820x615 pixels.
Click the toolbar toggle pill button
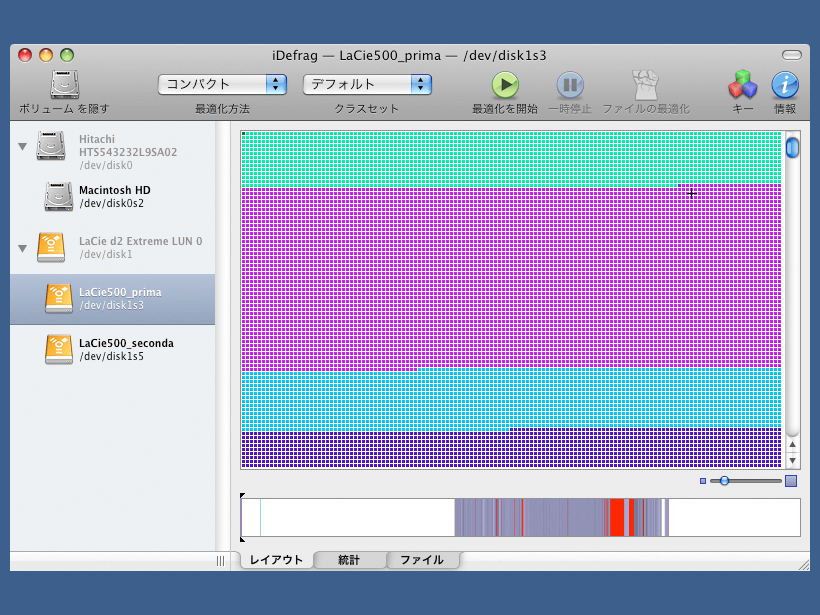click(x=792, y=55)
